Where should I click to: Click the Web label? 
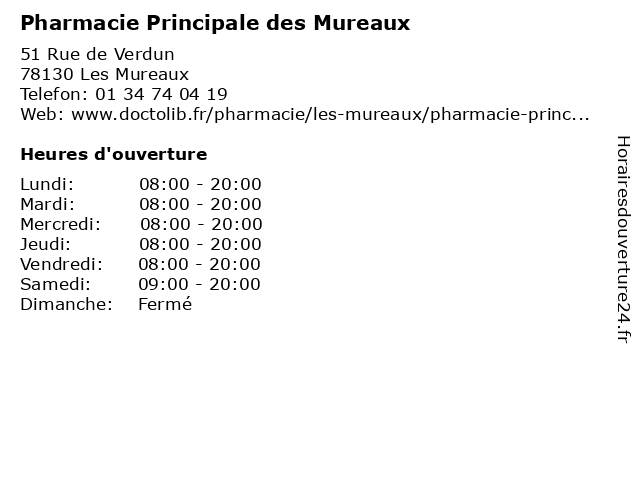[42, 115]
